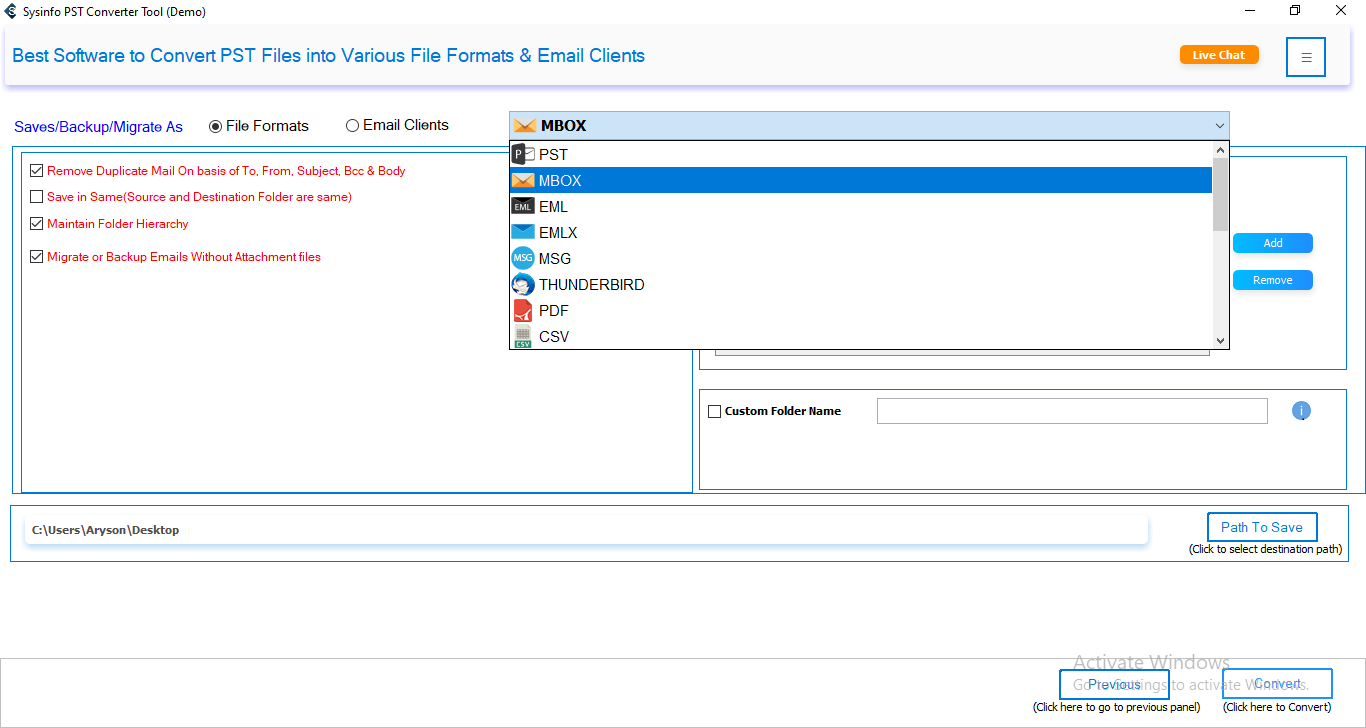Choose the highlighted MBOX list entry
Image resolution: width=1366 pixels, height=728 pixels.
point(861,181)
